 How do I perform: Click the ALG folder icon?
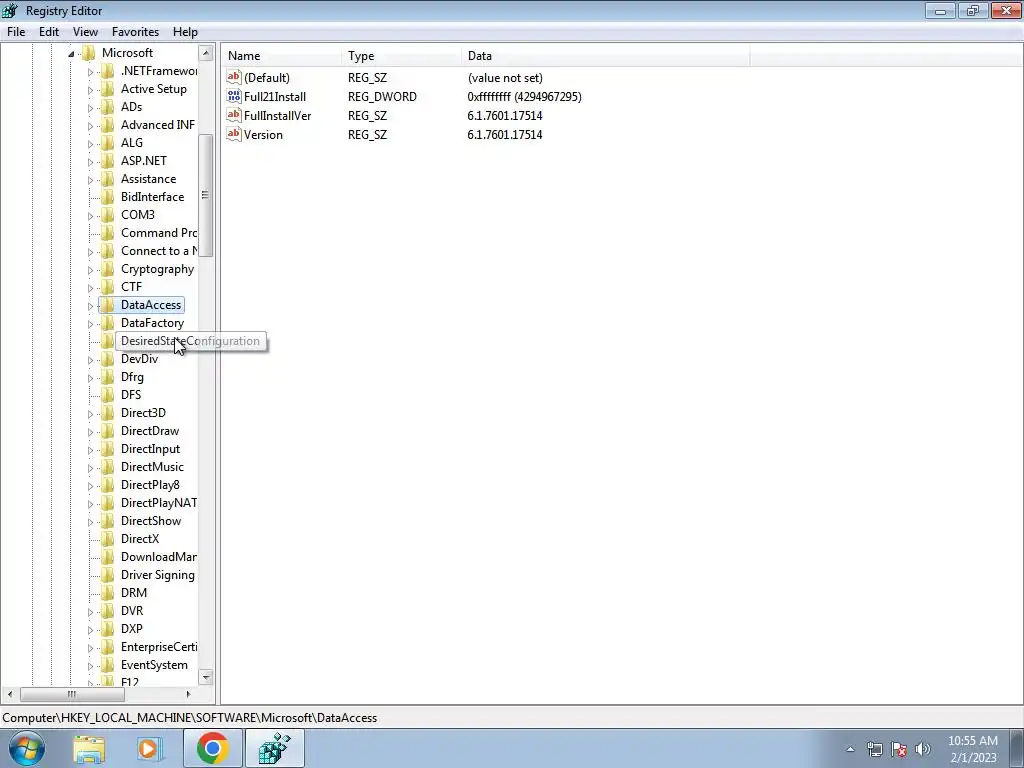(x=108, y=142)
